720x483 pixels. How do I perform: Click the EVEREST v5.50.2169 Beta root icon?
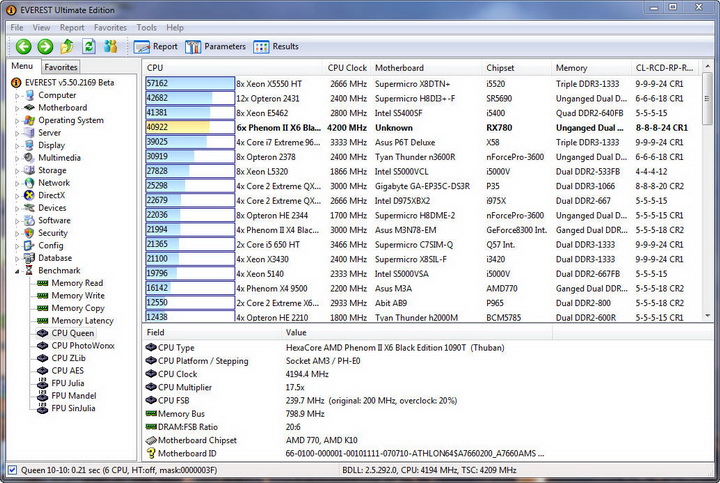[x=16, y=83]
